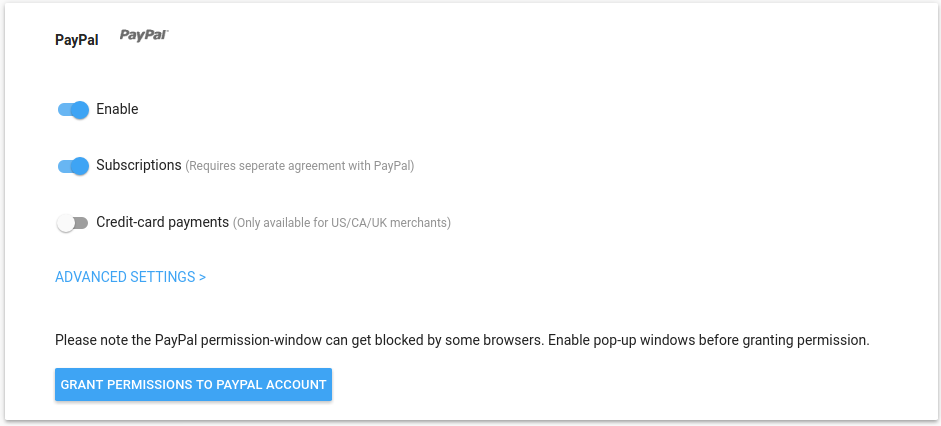Screen dimensions: 941x426
Task: Open the Advanced Settings link
Action: pos(125,277)
